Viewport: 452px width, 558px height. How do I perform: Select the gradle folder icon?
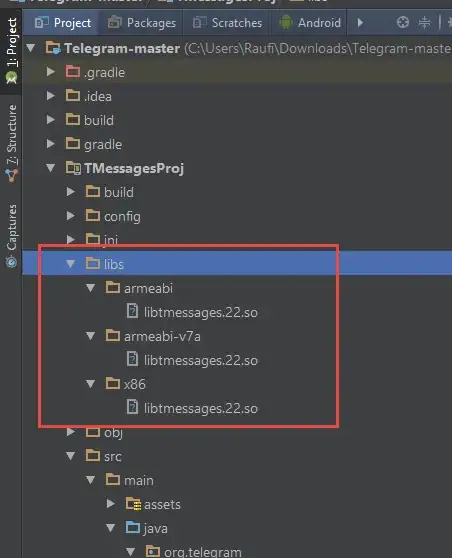[x=73, y=143]
